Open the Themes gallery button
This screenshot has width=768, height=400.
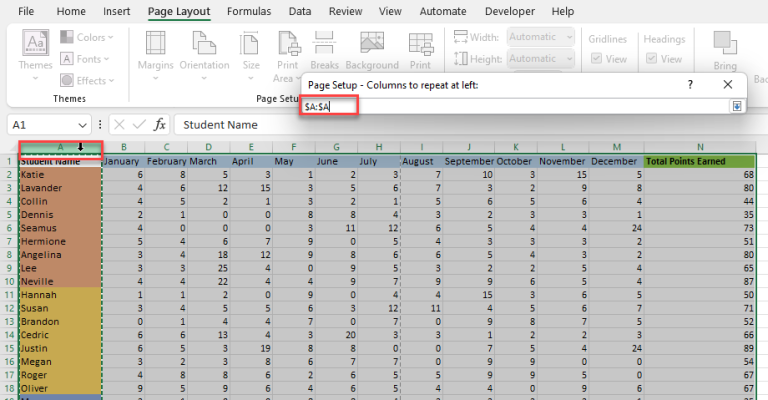[x=37, y=51]
